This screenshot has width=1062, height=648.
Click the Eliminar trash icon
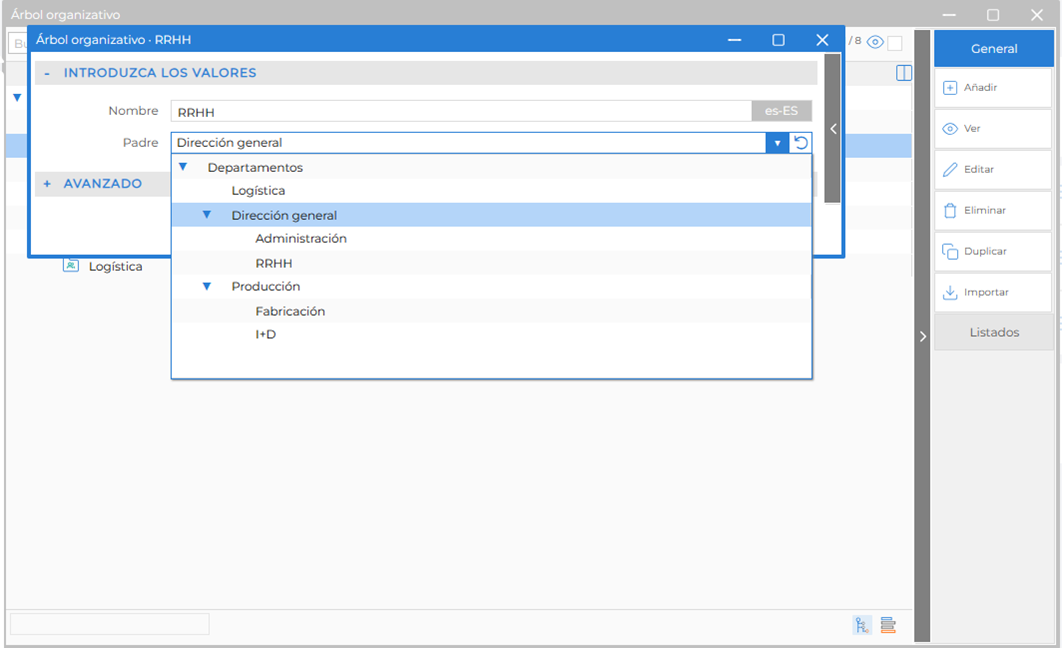click(x=950, y=211)
